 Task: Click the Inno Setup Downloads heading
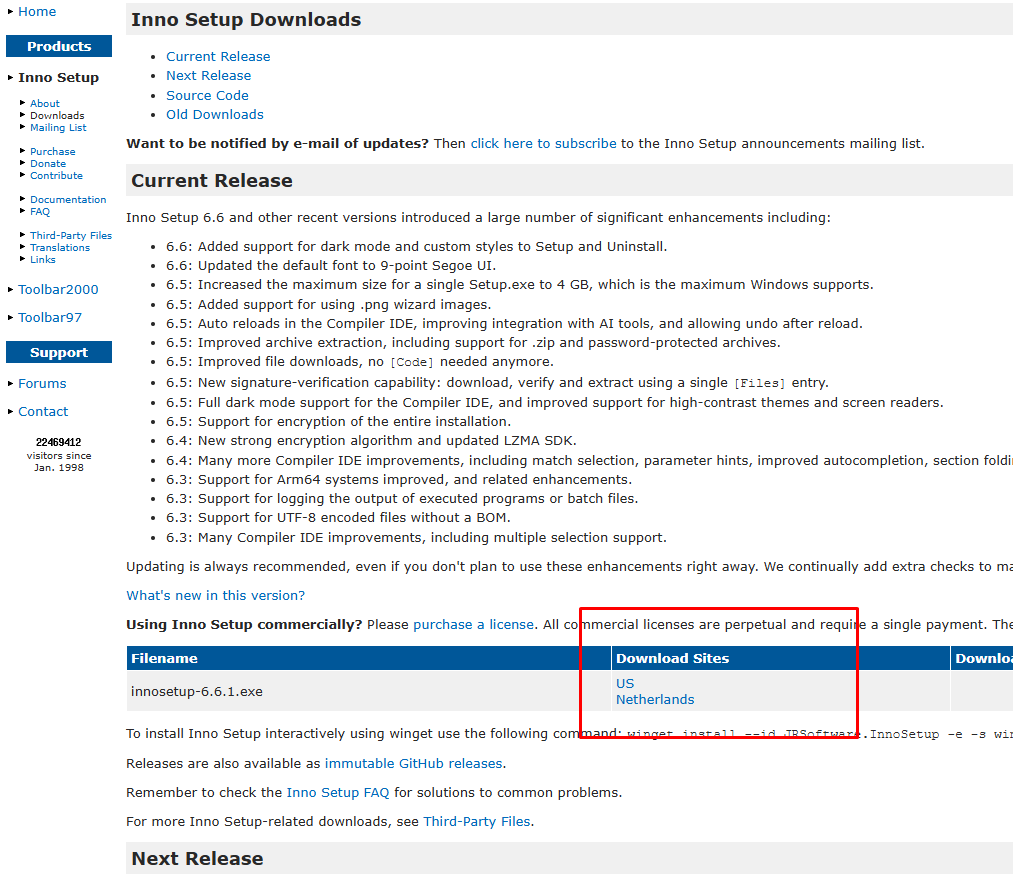coord(245,20)
